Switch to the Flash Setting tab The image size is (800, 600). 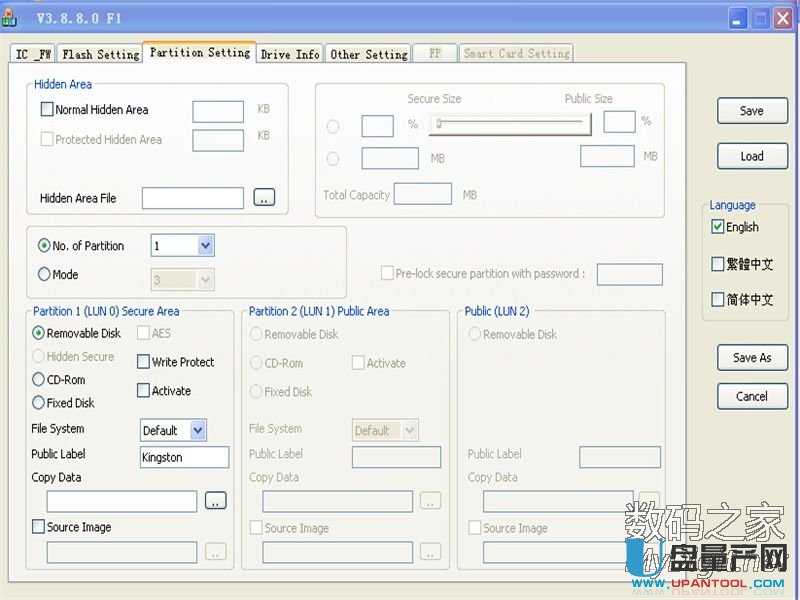[100, 54]
